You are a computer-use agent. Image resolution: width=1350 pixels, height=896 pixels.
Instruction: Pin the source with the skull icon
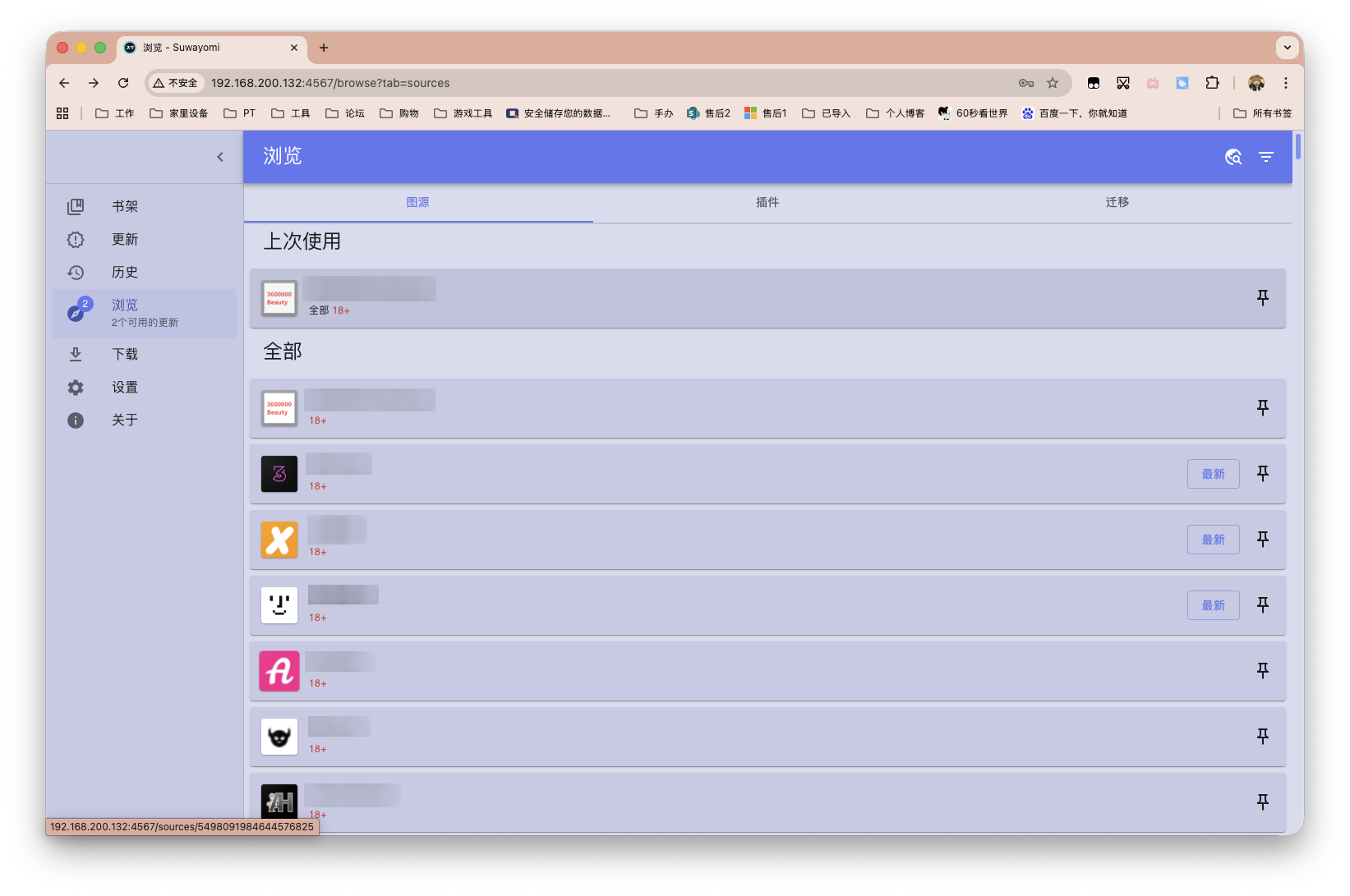pos(1262,737)
